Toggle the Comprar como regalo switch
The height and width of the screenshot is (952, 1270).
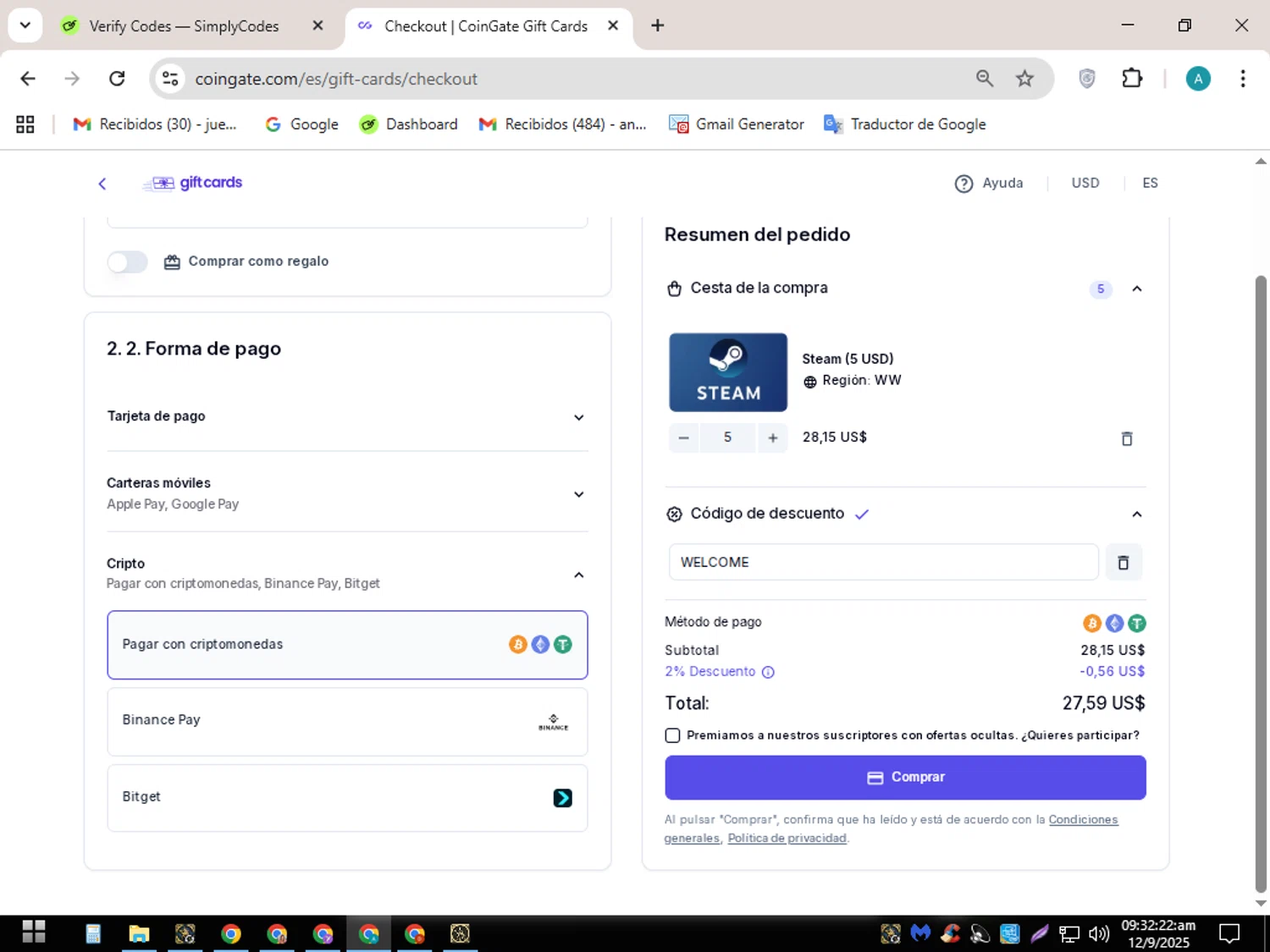tap(128, 261)
